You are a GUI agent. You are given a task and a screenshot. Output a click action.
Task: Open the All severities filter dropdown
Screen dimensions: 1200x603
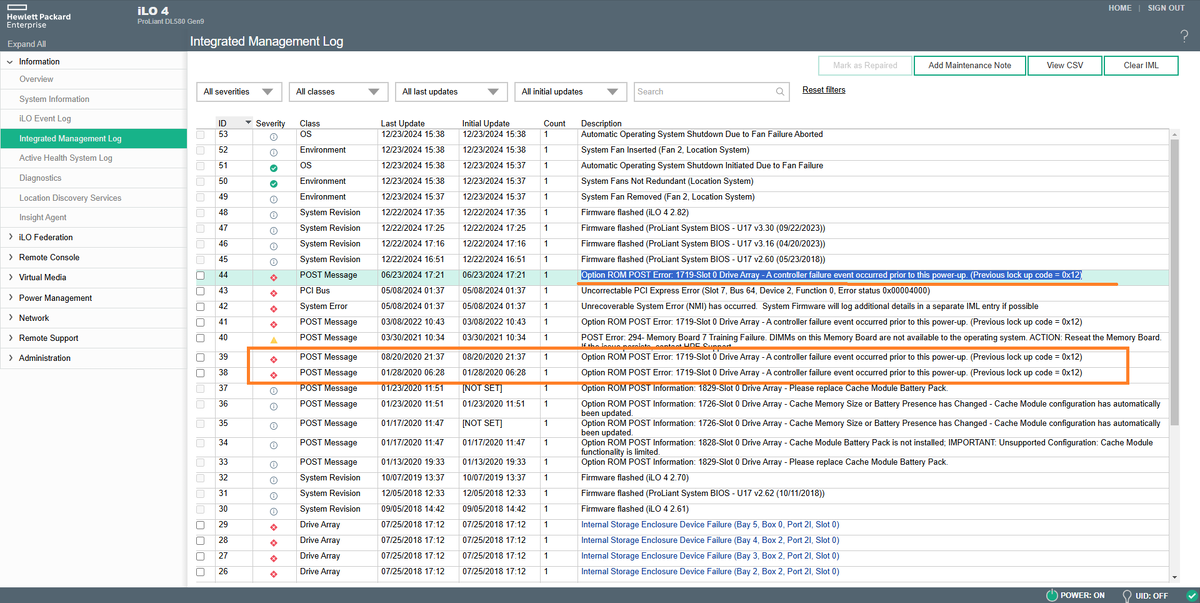(x=240, y=92)
